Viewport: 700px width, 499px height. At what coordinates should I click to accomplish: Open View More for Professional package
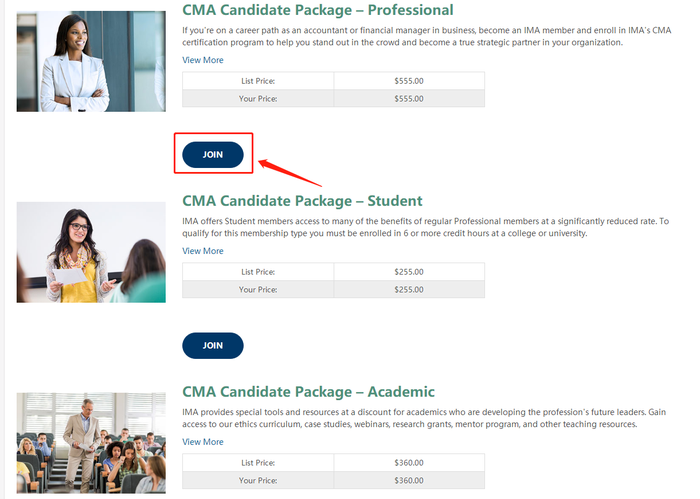pyautogui.click(x=203, y=60)
